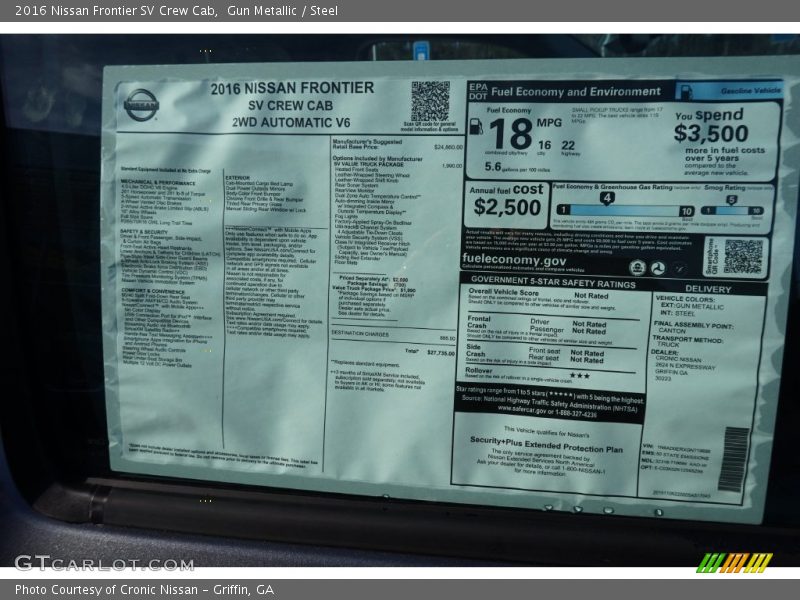The width and height of the screenshot is (800, 600).
Task: Click the 'COMFORT & CONVENIENCE' heading
Action: pos(153,291)
